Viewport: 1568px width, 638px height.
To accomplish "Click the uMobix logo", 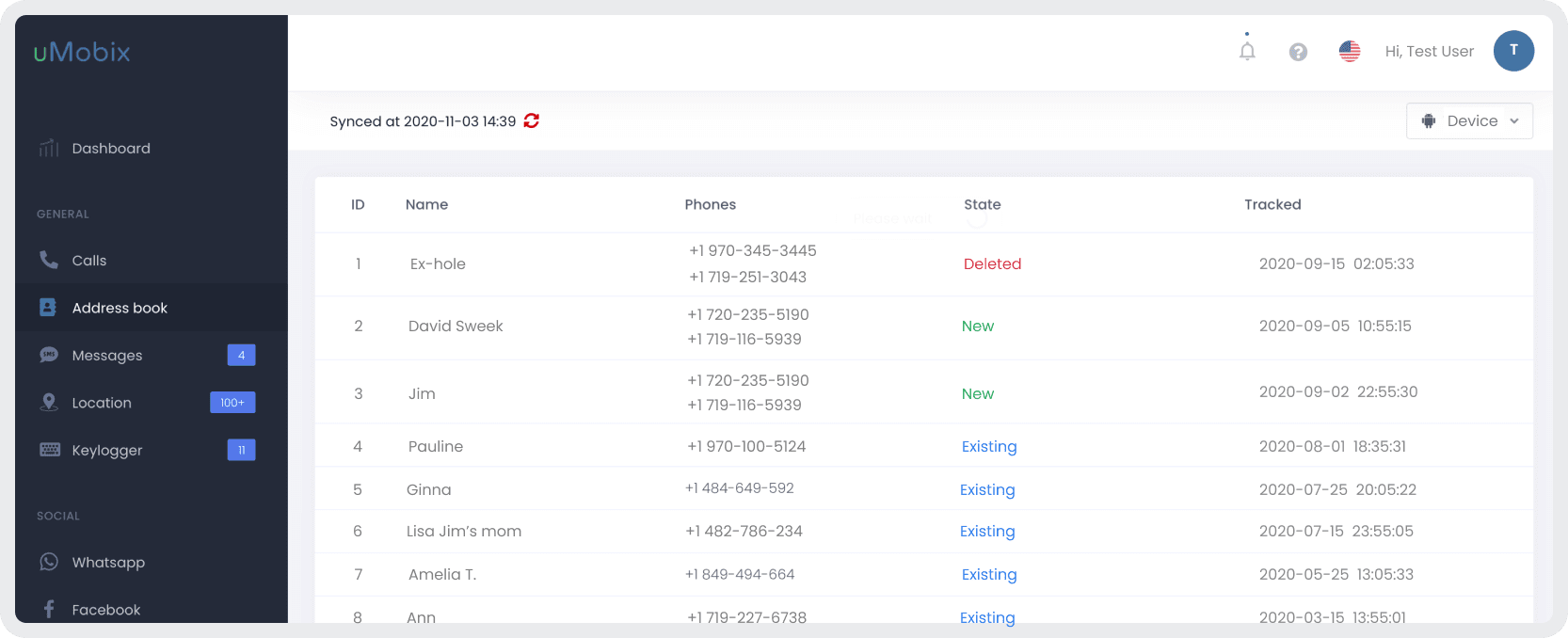I will pyautogui.click(x=82, y=52).
